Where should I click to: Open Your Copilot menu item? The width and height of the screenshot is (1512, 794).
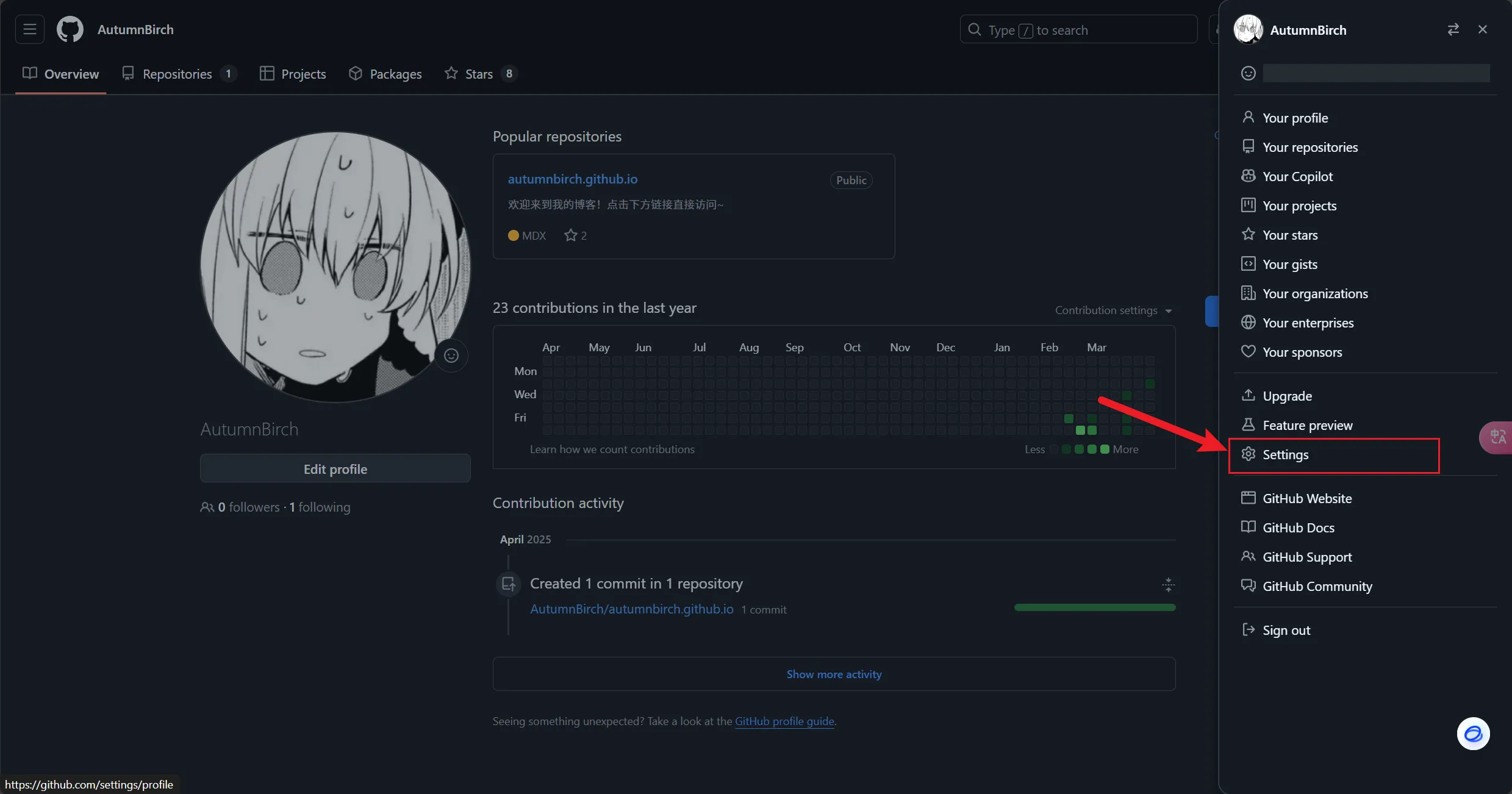pyautogui.click(x=1365, y=176)
